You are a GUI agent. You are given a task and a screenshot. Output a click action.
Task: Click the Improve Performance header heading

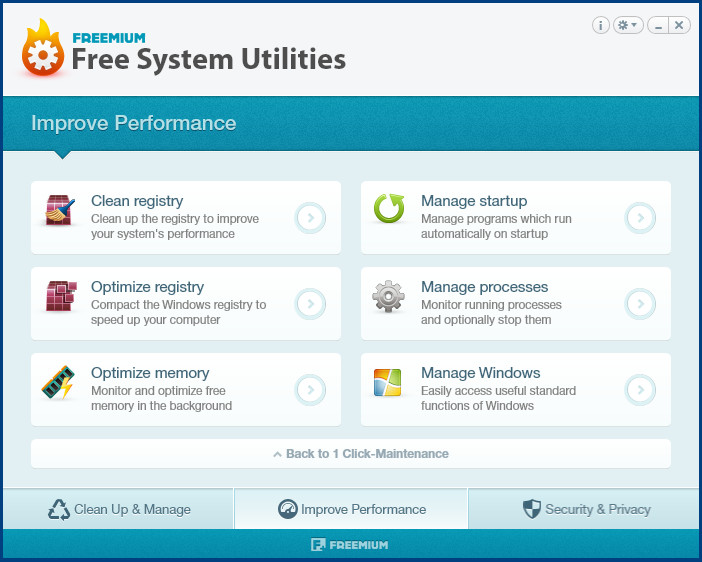pos(133,123)
